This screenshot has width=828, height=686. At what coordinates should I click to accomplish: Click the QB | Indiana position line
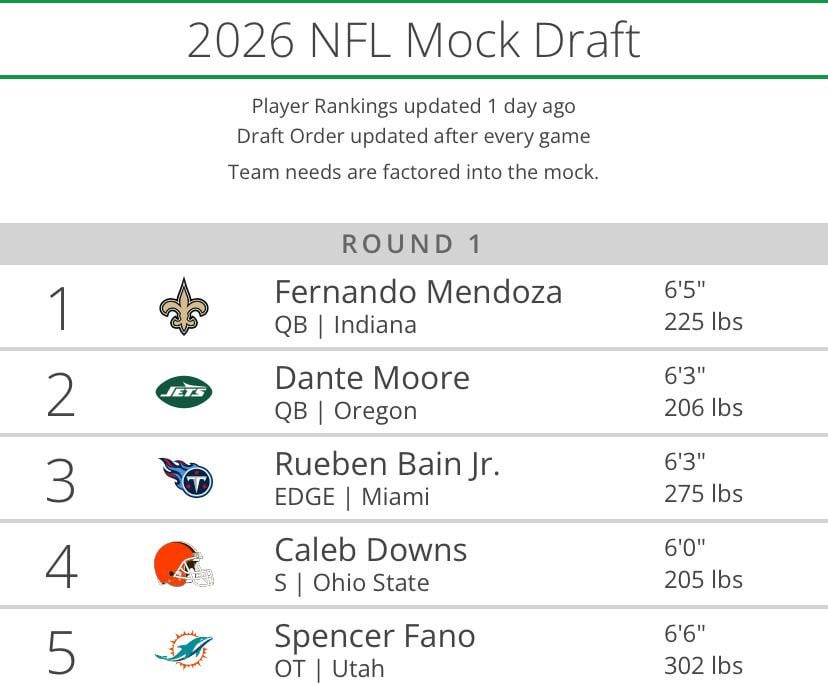click(345, 325)
